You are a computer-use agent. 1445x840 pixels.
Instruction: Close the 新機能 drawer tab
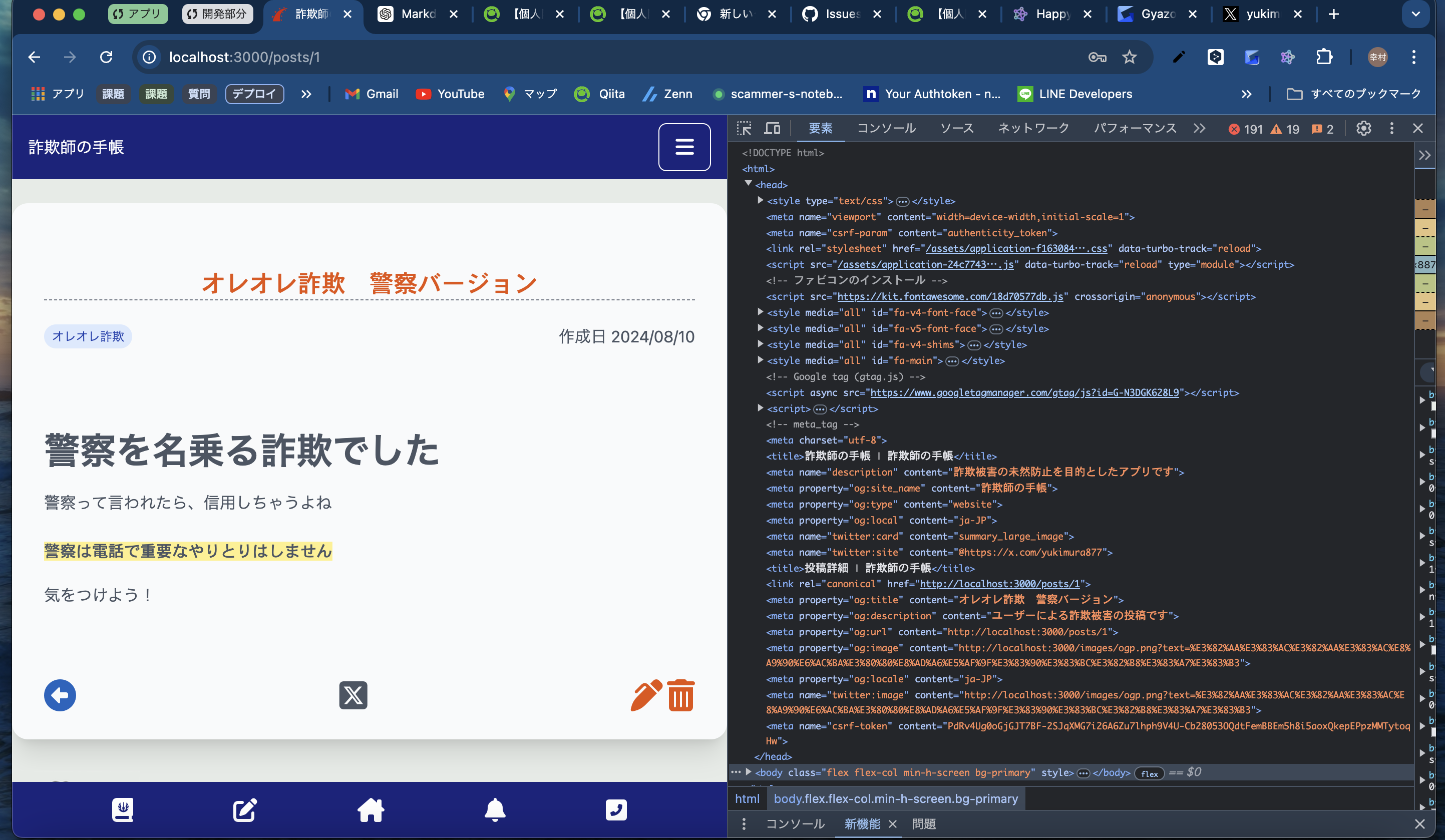892,824
